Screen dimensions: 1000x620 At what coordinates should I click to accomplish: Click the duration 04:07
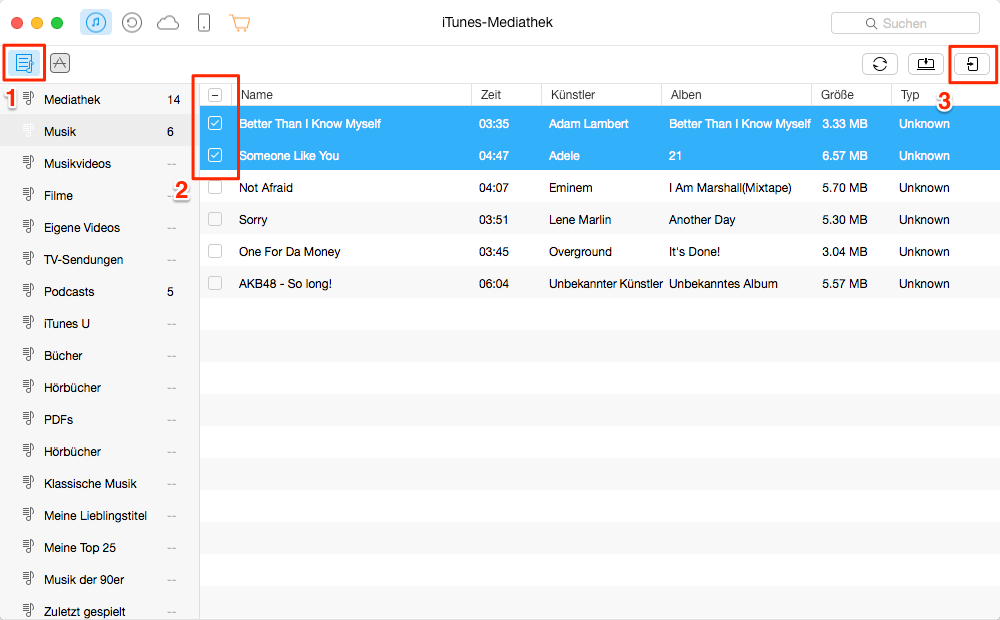(494, 188)
